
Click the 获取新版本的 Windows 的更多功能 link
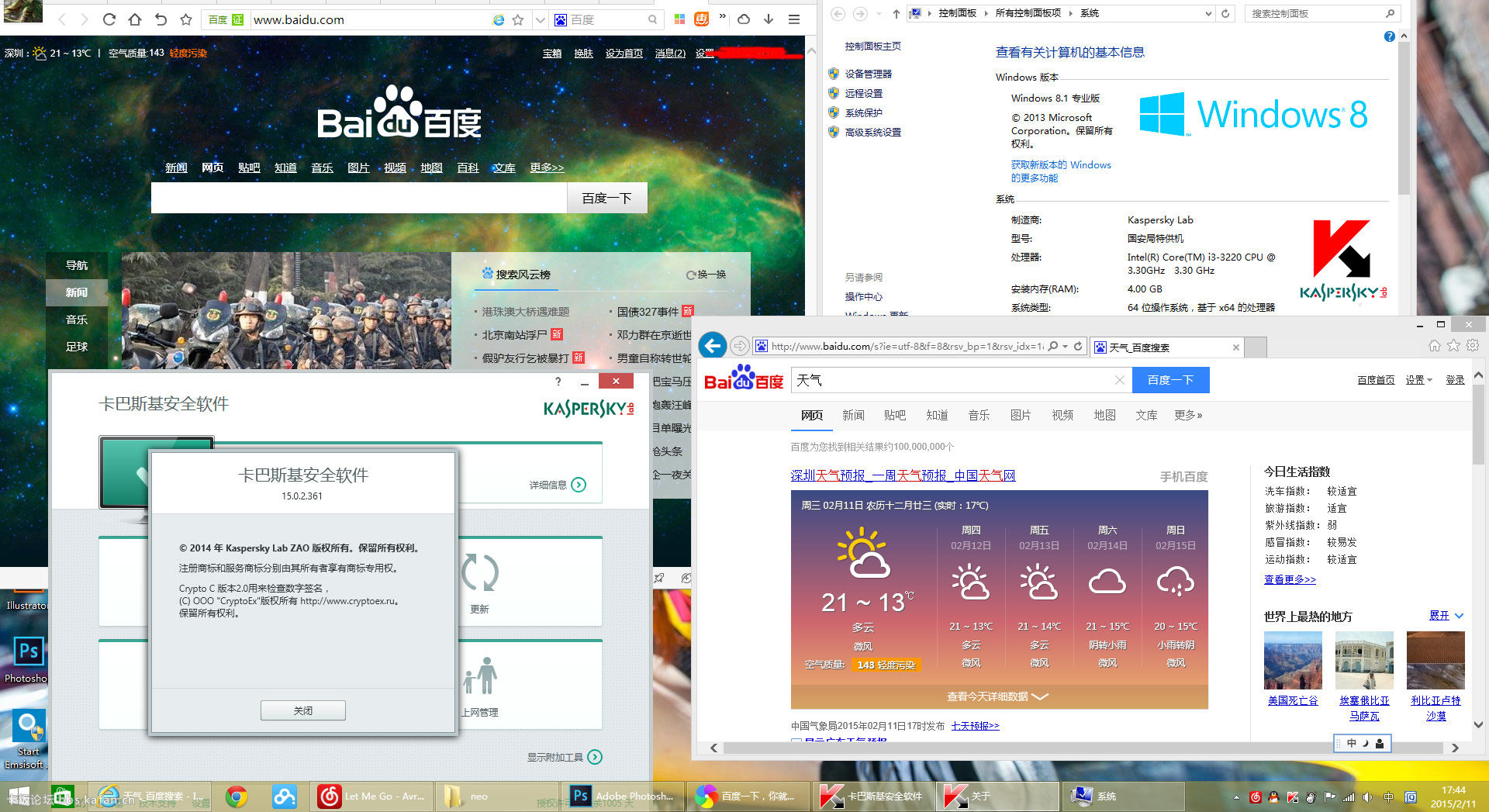point(1061,171)
